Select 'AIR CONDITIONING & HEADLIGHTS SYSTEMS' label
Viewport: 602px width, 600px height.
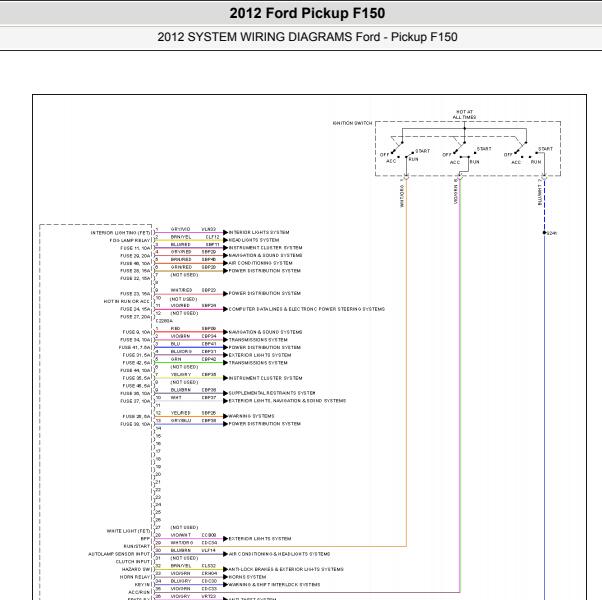[280, 554]
